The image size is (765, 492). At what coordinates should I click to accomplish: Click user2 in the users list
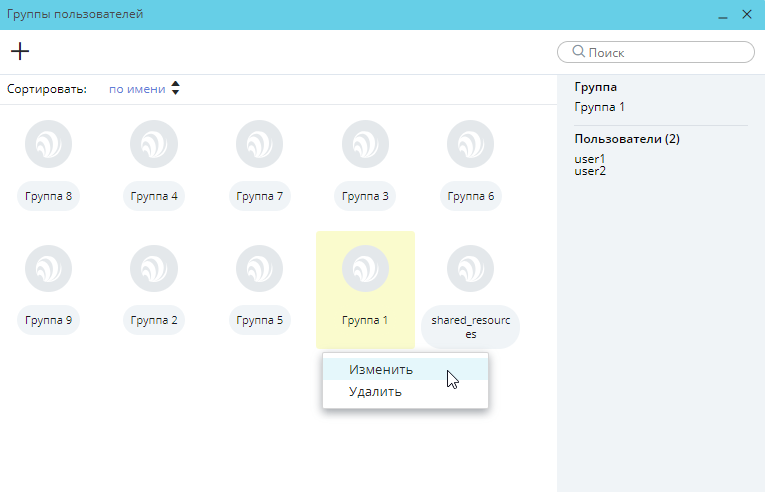pos(590,171)
